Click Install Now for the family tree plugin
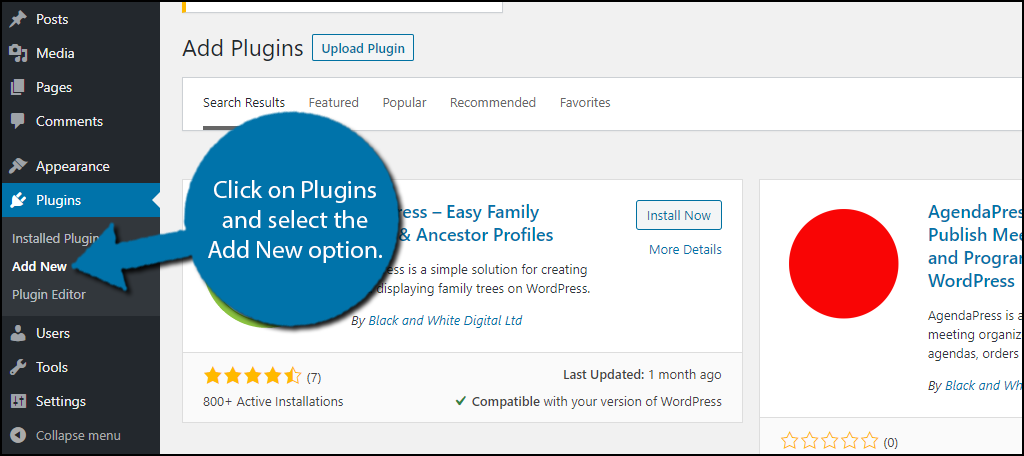This screenshot has height=456, width=1024. (678, 215)
